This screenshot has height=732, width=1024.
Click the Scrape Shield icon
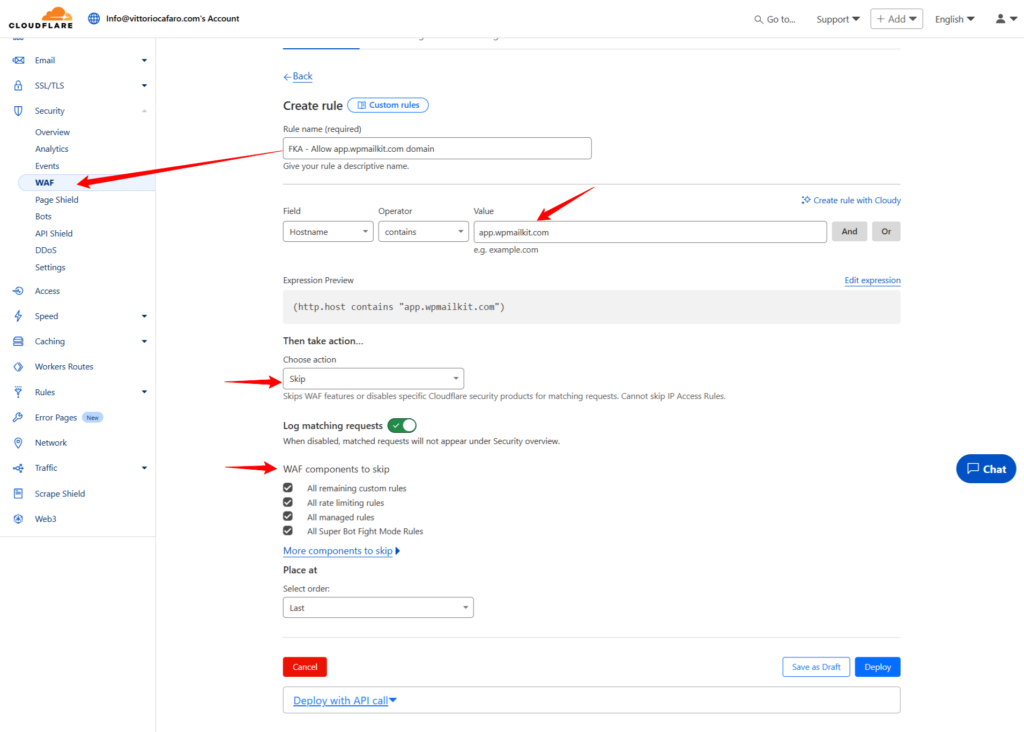18,494
